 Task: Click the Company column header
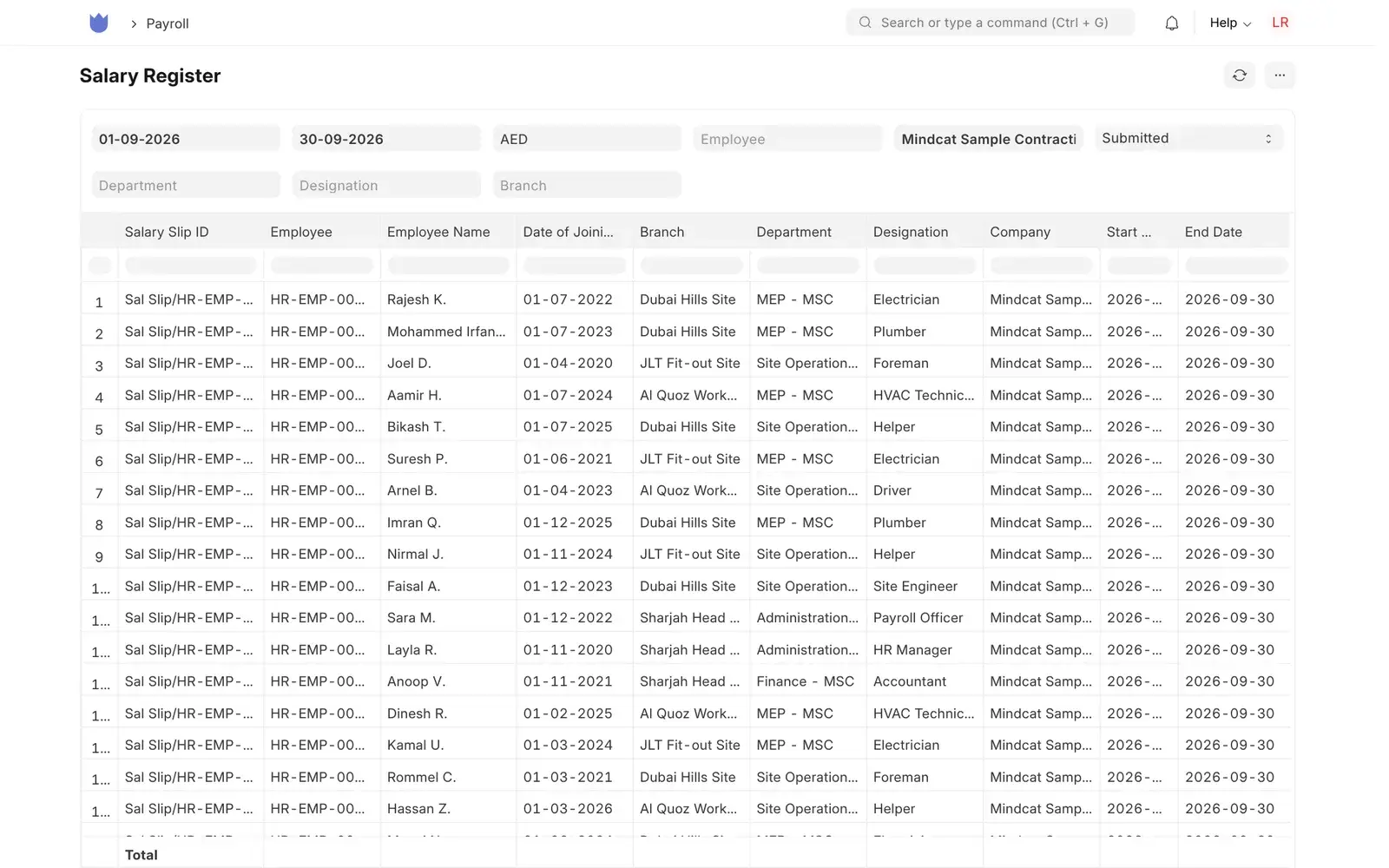[1020, 232]
